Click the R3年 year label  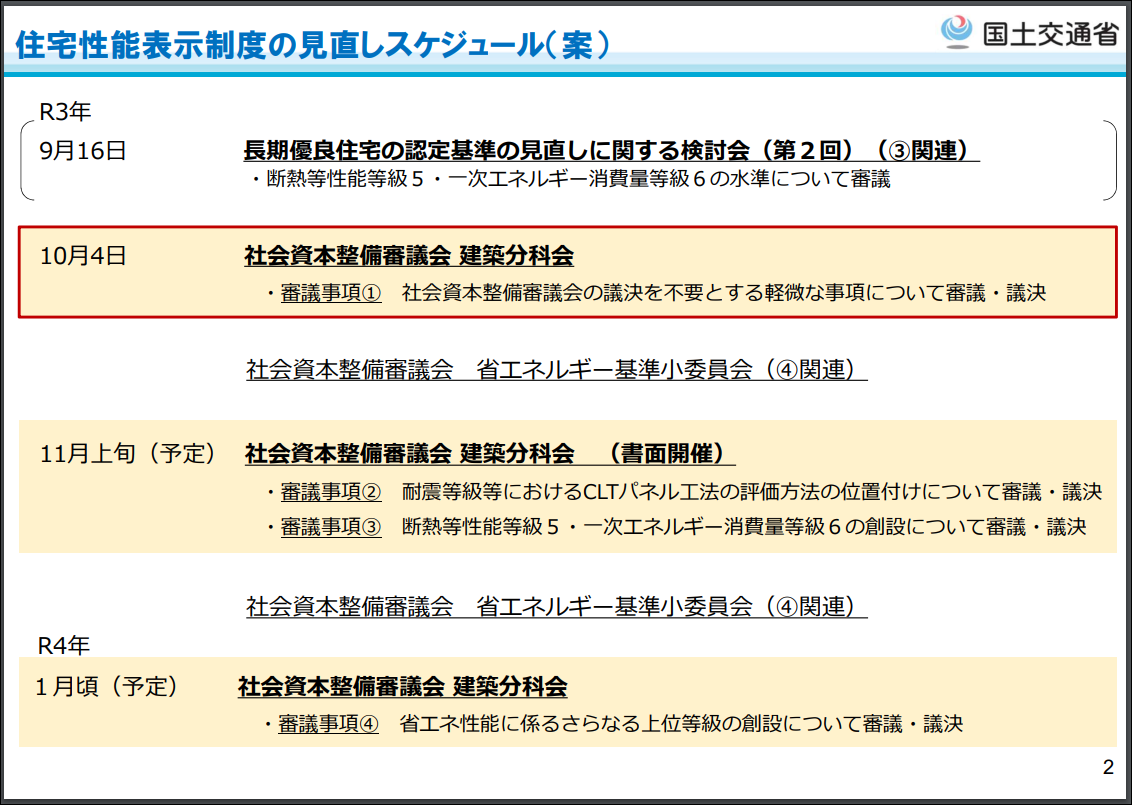click(65, 112)
